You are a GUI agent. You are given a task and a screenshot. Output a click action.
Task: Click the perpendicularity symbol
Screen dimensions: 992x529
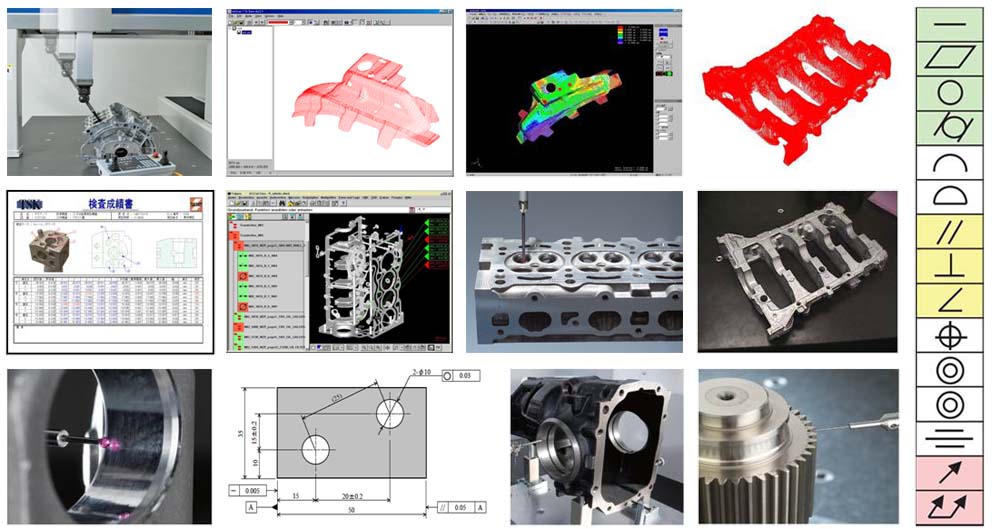point(949,265)
